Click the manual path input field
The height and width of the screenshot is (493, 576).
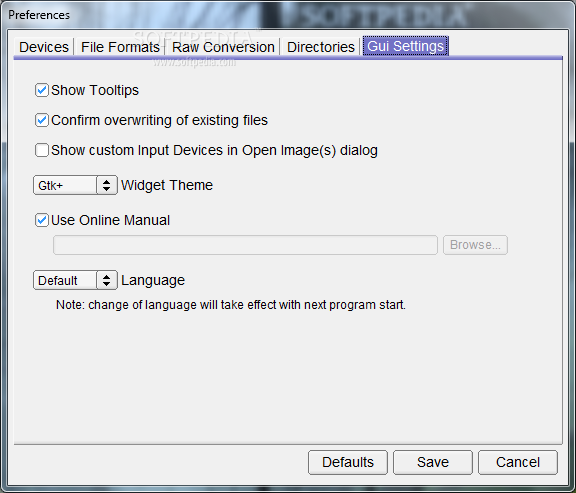[245, 245]
